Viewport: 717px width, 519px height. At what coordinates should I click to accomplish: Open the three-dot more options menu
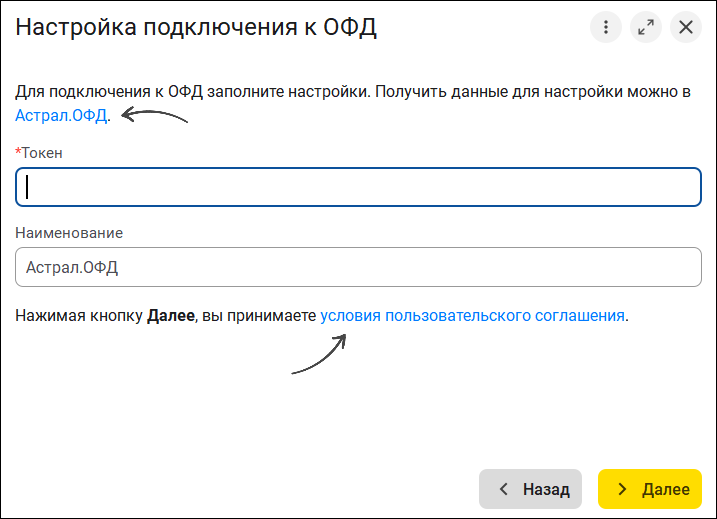coord(605,27)
